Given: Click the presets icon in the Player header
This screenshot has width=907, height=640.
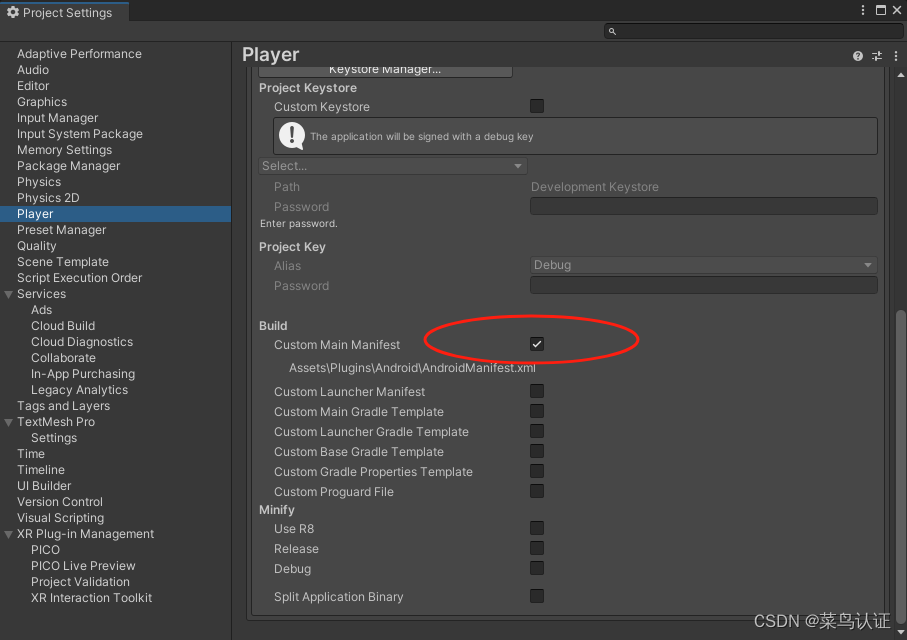Looking at the screenshot, I should 876,56.
